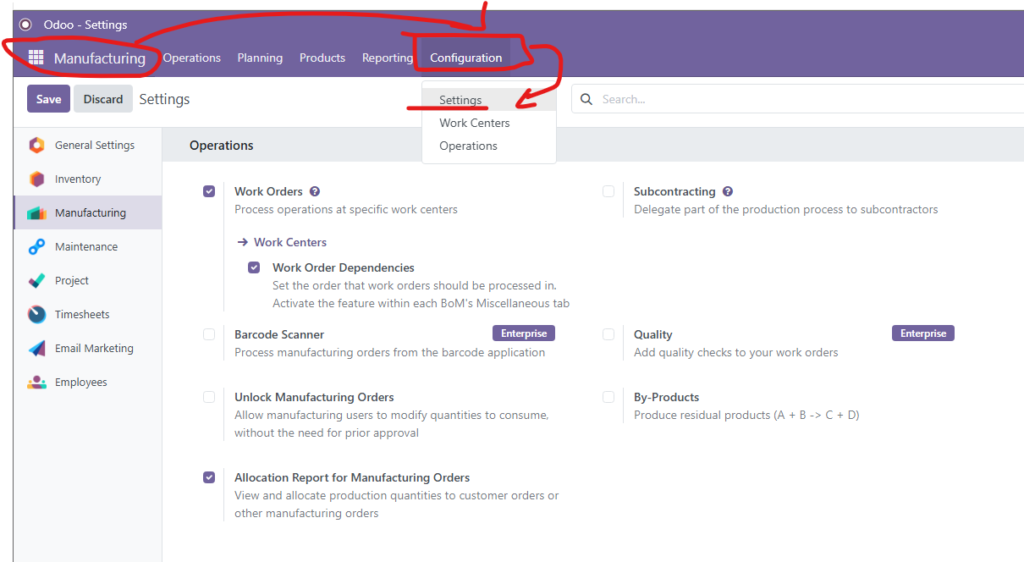
Task: Open the Email Marketing icon
Action: point(37,349)
